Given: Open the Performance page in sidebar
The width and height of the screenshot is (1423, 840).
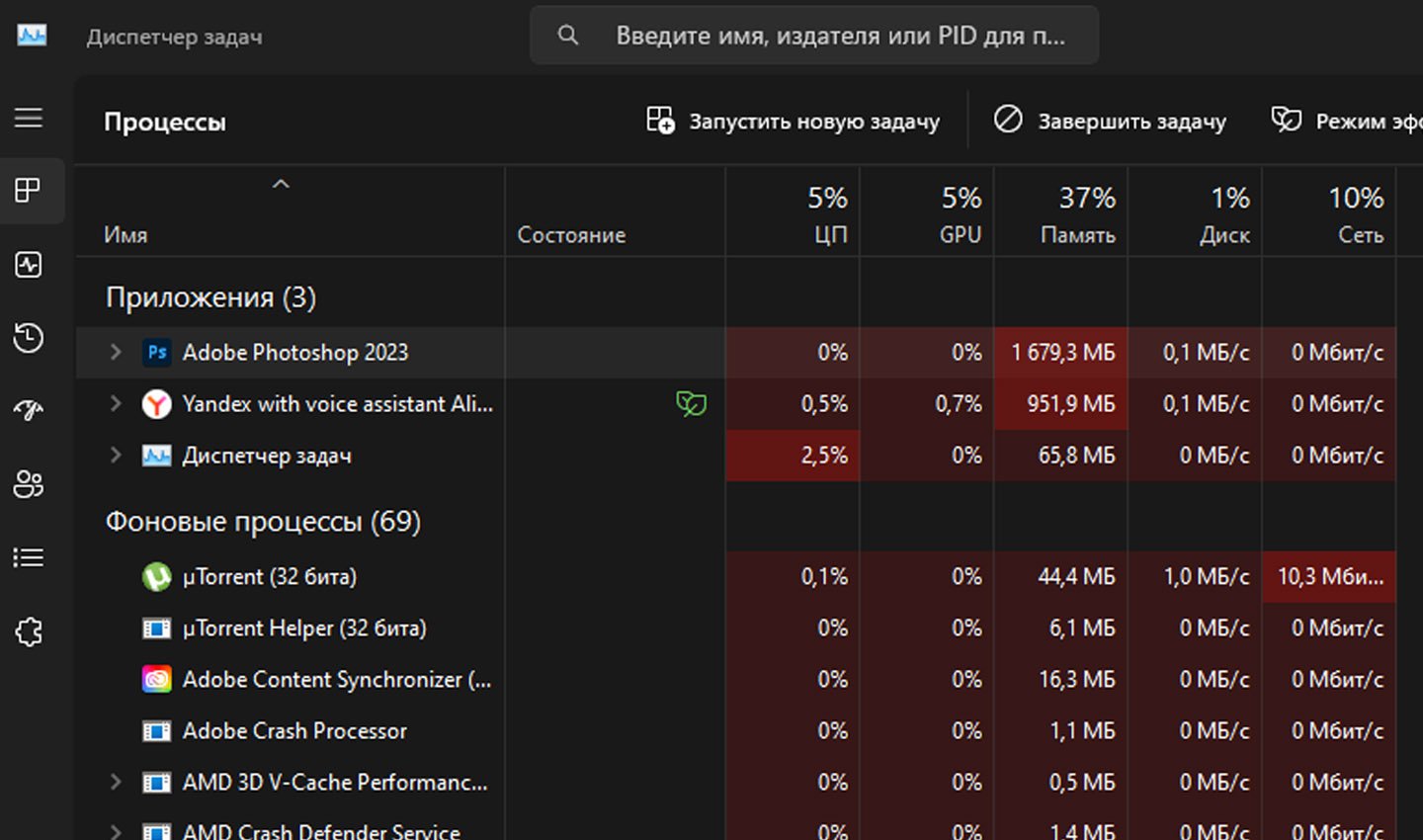Looking at the screenshot, I should click(x=29, y=264).
